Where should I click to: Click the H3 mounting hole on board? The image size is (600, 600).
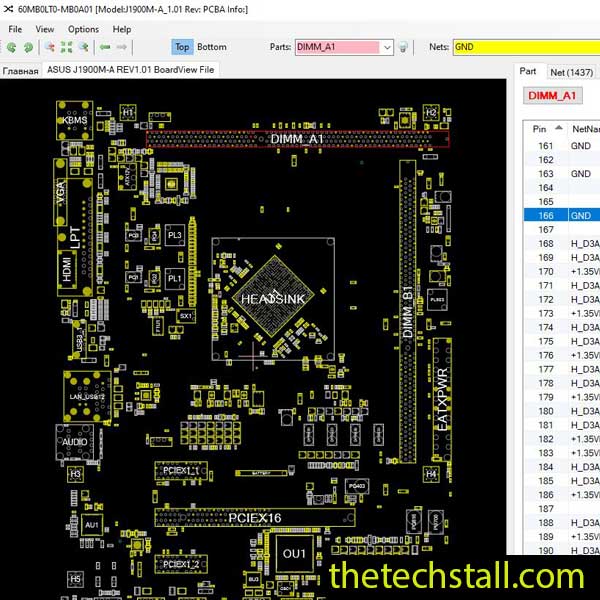[x=75, y=474]
